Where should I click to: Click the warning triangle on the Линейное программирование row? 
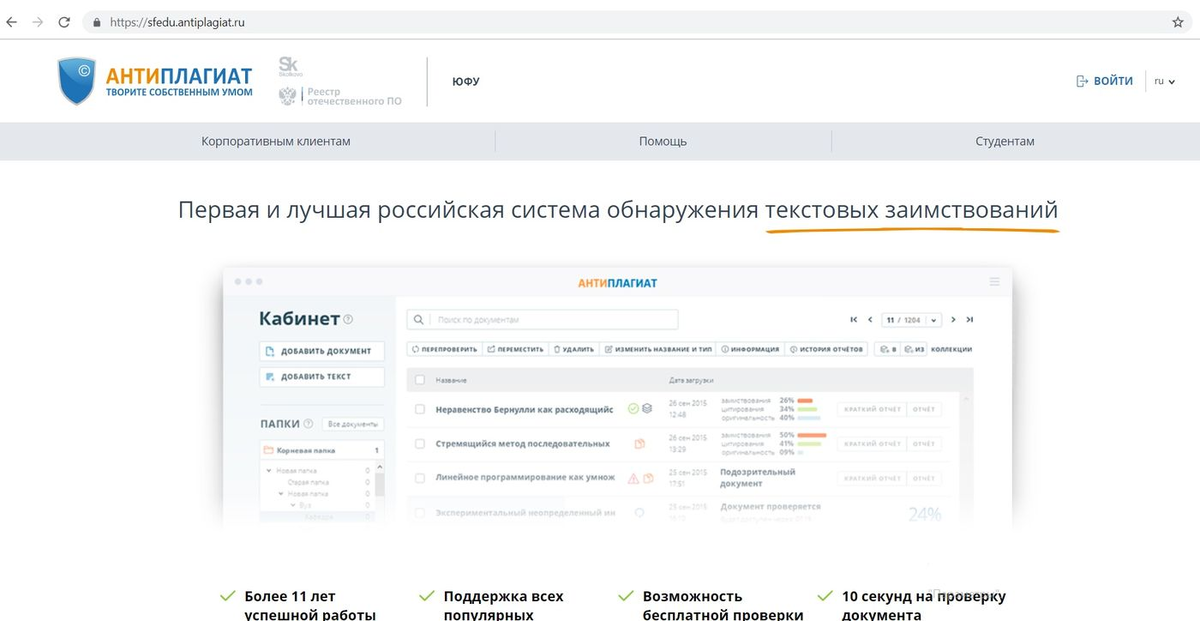tap(633, 478)
